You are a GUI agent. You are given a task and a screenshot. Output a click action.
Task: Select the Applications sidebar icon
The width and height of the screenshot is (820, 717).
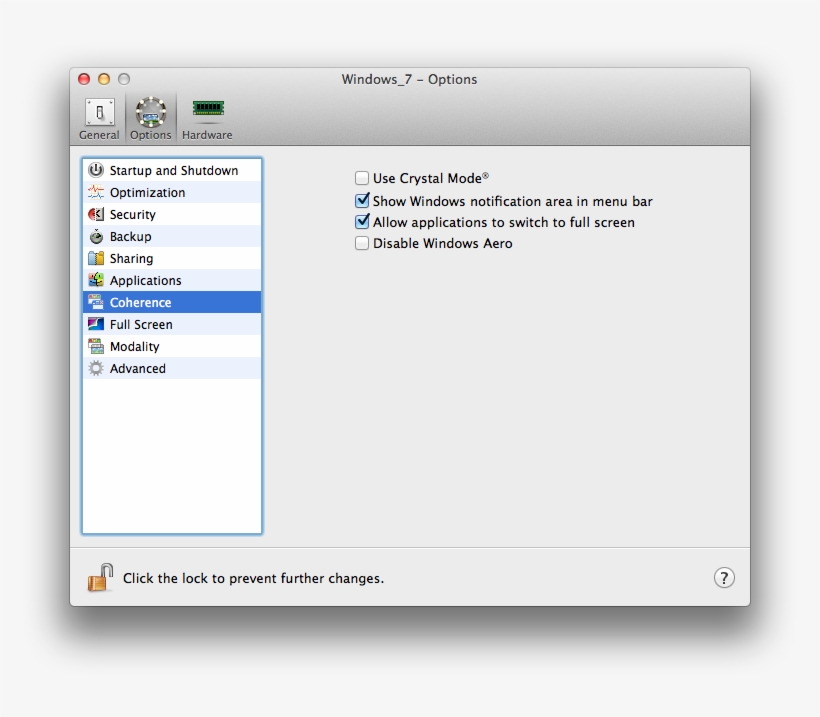pos(96,280)
